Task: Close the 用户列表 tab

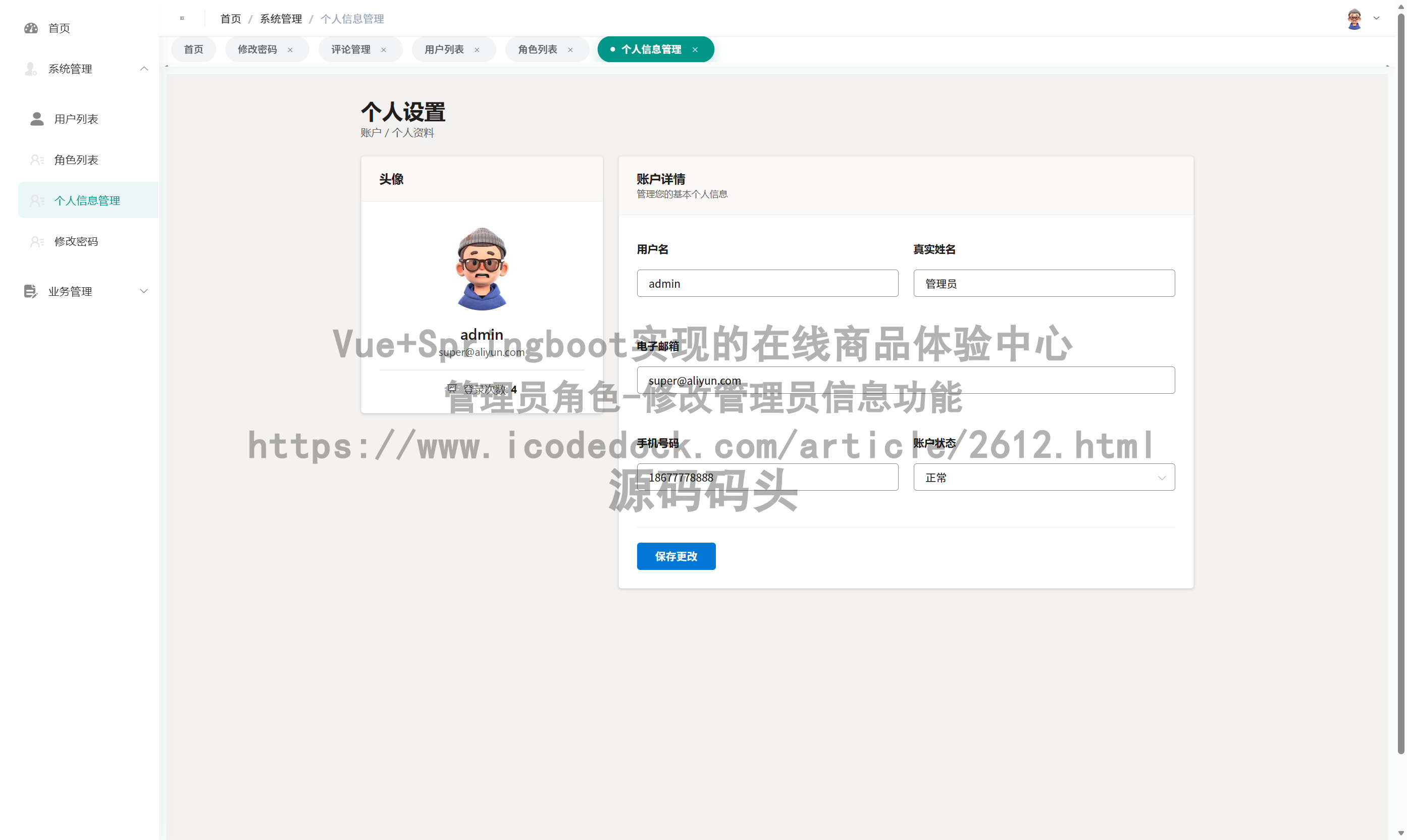Action: pos(477,50)
